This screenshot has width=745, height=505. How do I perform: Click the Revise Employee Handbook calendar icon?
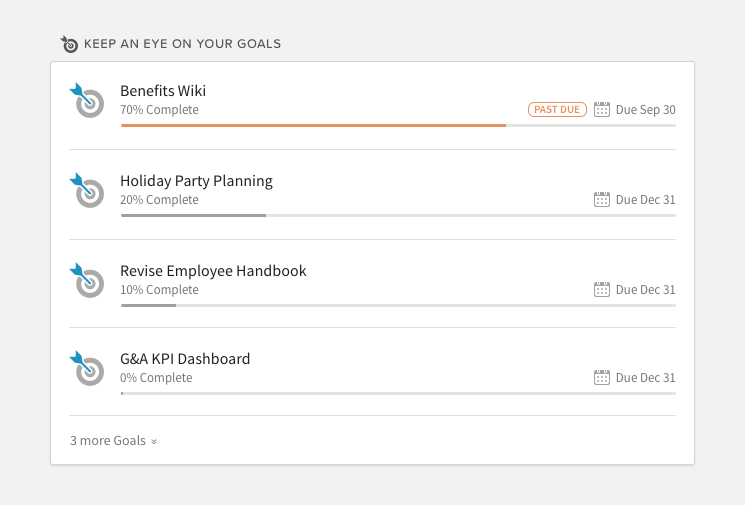(x=602, y=289)
